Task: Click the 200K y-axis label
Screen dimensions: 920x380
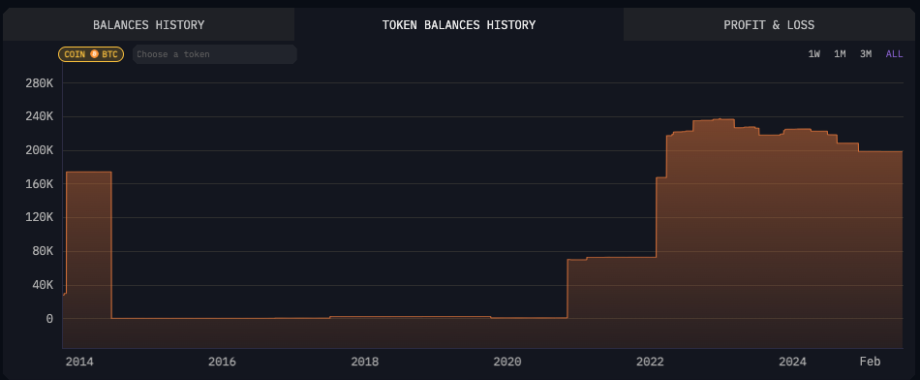Action: pyautogui.click(x=39, y=151)
